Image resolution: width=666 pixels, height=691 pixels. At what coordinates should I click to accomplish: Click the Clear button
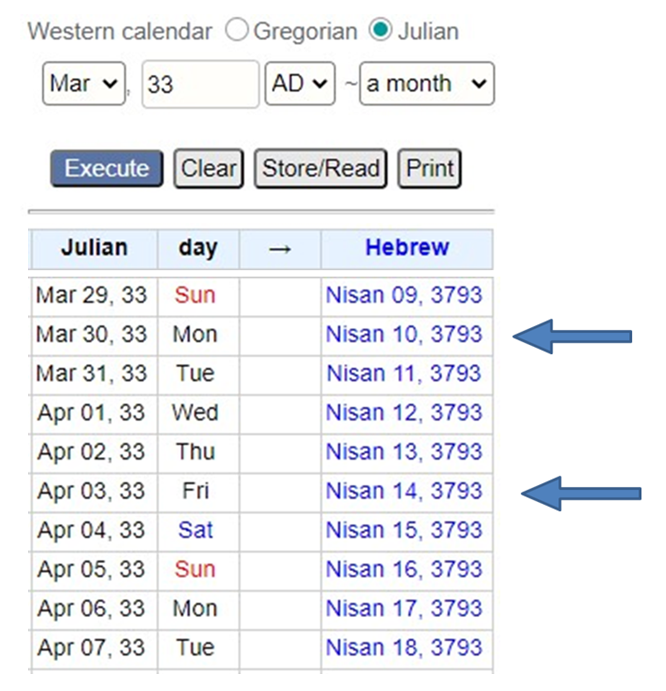tap(208, 168)
